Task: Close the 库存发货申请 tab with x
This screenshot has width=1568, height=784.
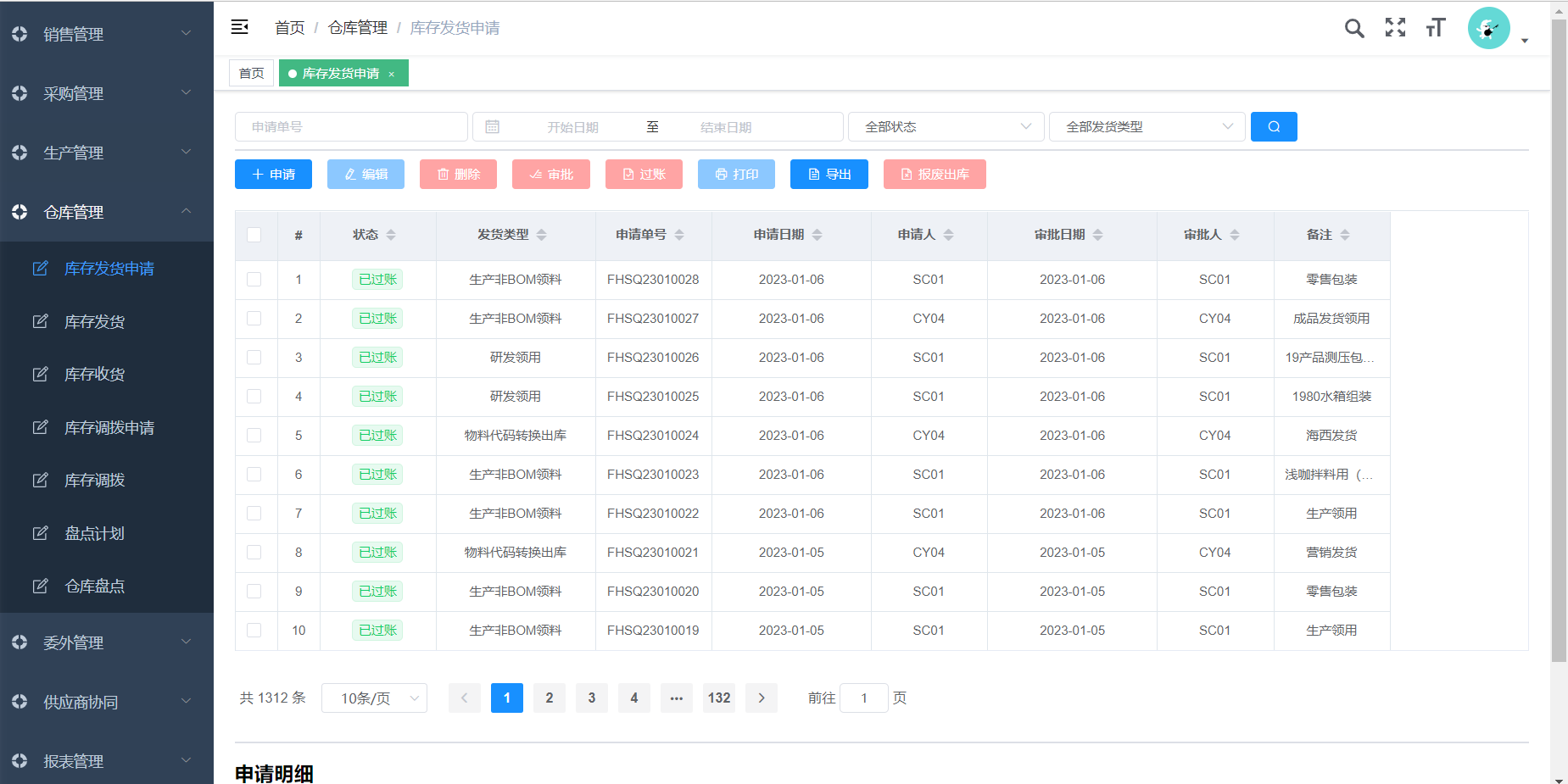Action: click(x=392, y=75)
